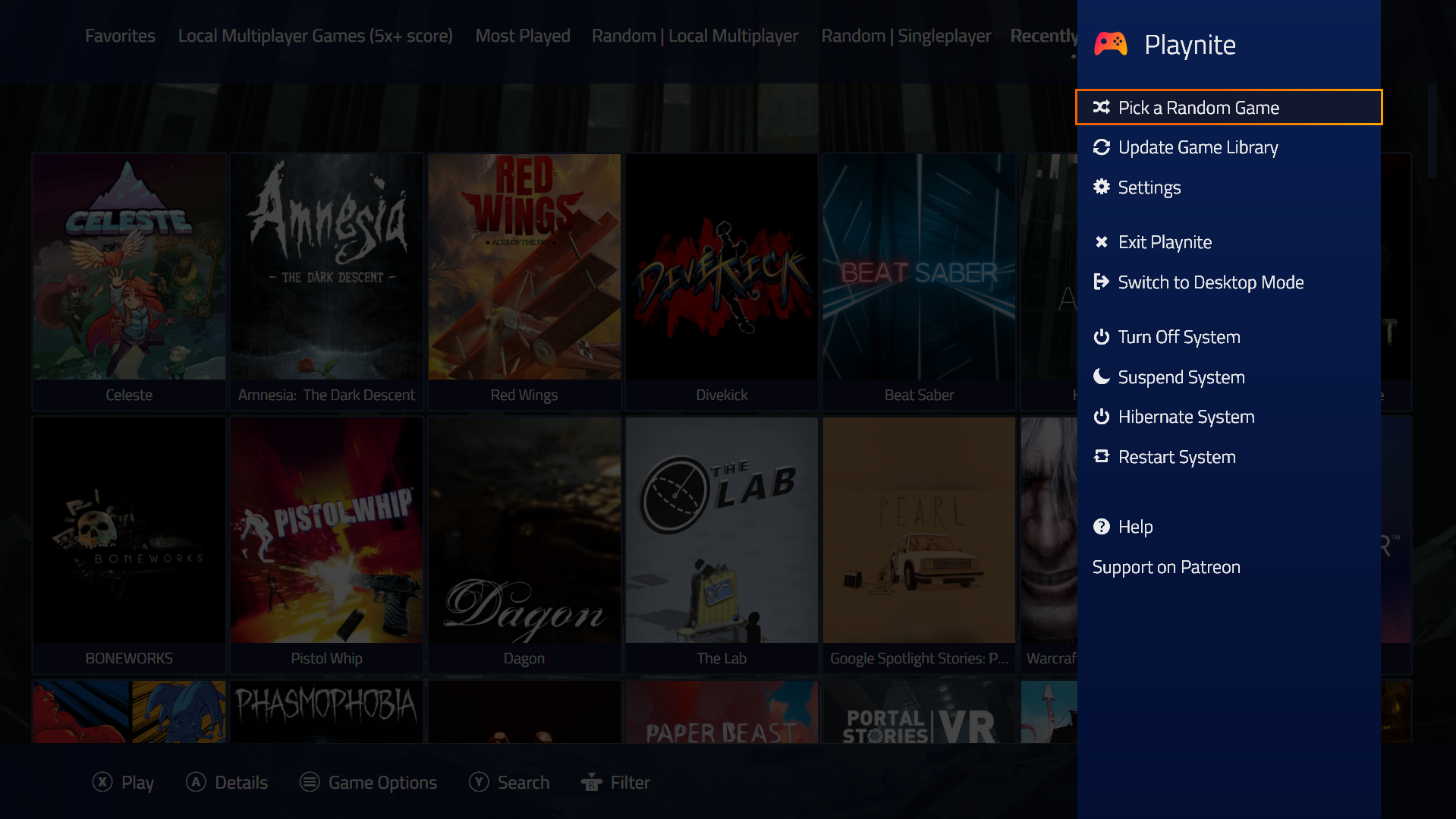Click Exit Playnite
Screen dimensions: 1456x819
[x=1165, y=241]
